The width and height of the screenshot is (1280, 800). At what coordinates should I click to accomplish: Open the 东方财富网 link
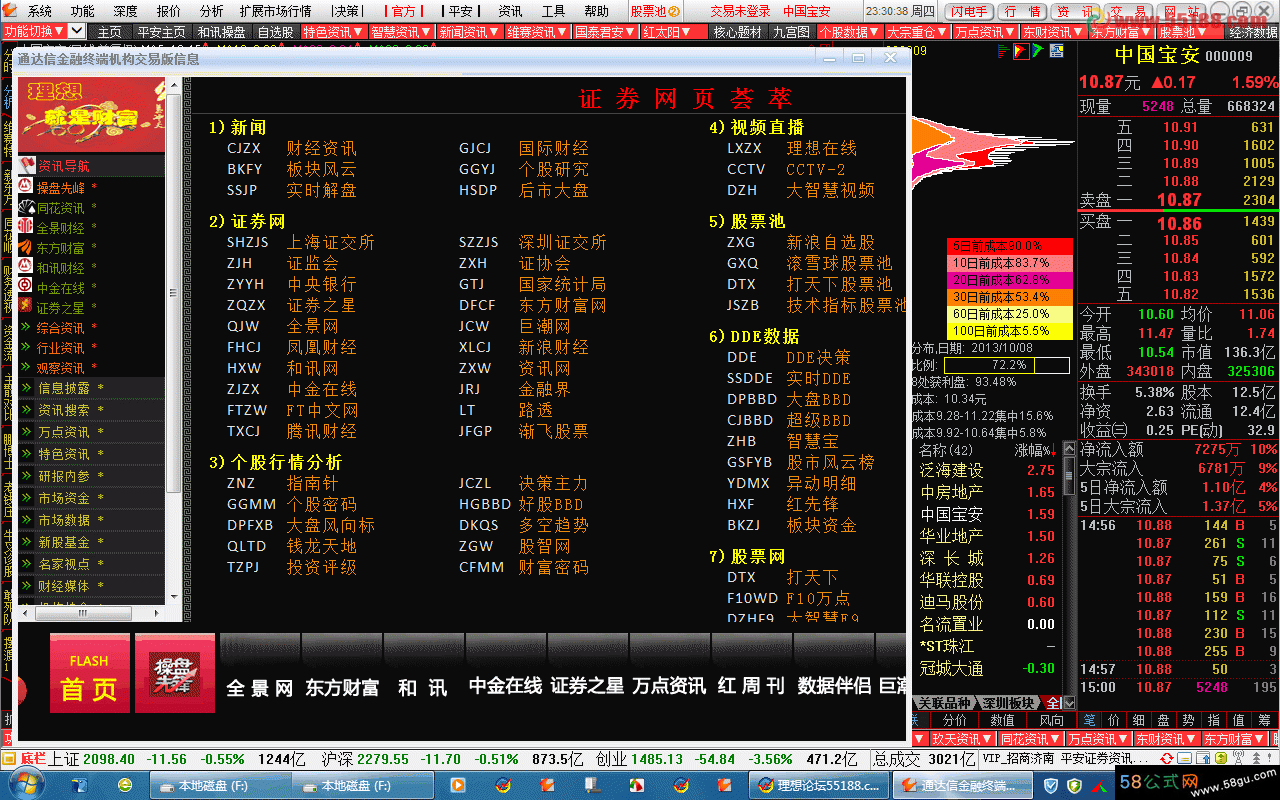tap(562, 305)
